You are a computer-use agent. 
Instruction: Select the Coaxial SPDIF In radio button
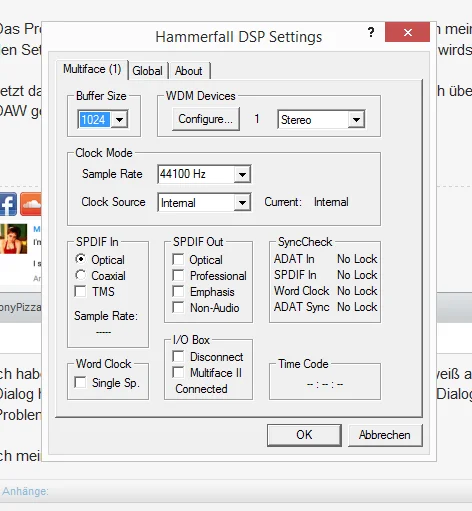point(80,275)
